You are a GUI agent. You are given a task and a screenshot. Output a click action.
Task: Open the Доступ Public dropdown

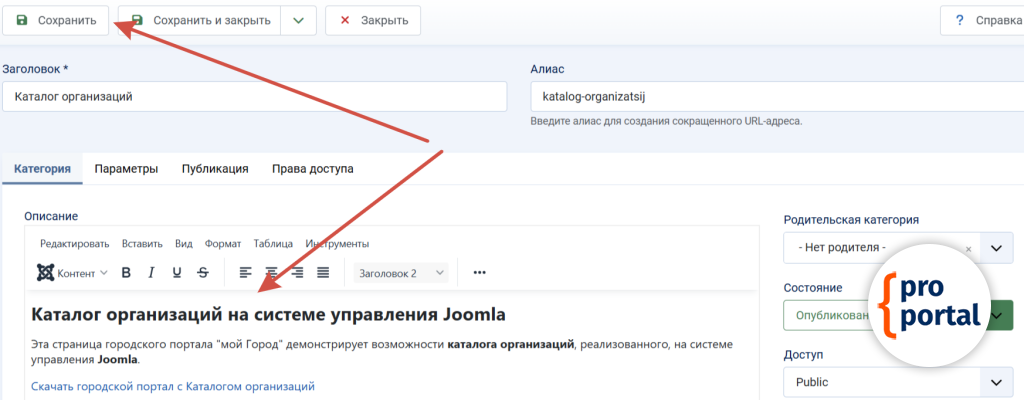897,382
